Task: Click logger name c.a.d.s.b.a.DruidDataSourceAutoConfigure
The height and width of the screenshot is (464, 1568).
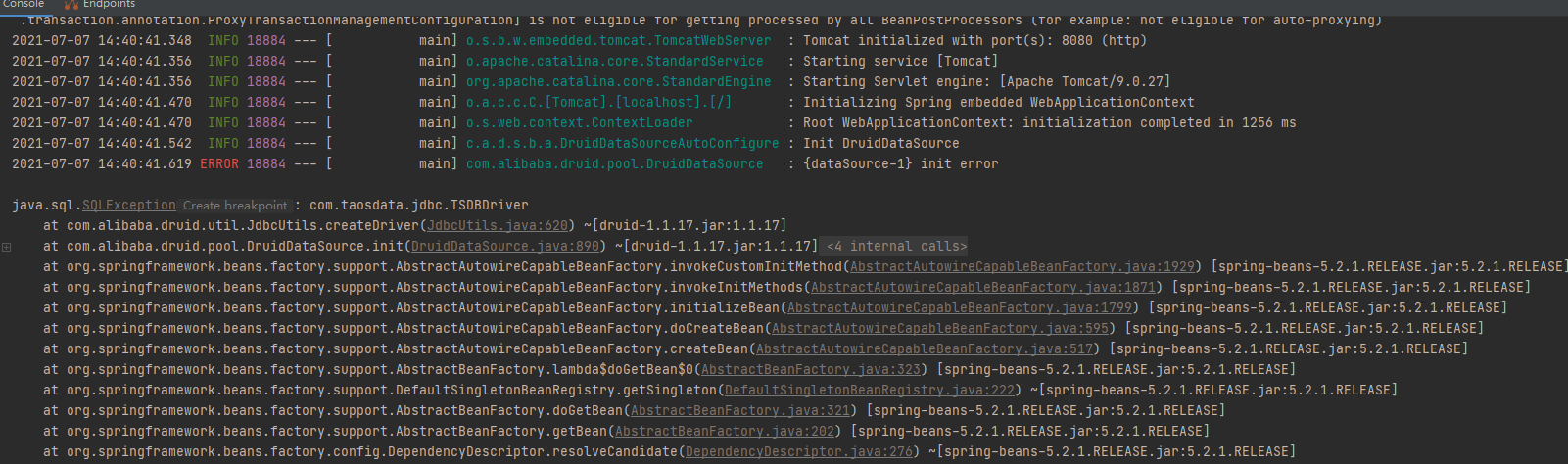Action: coord(622,144)
